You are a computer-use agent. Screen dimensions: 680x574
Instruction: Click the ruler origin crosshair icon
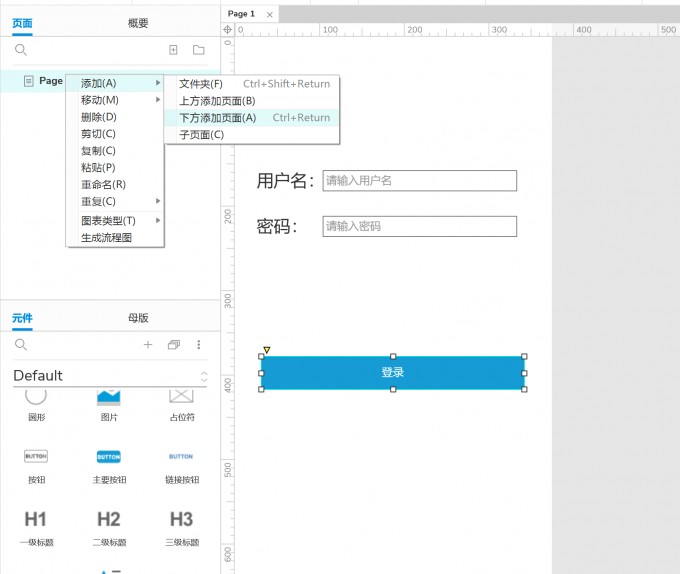[227, 29]
